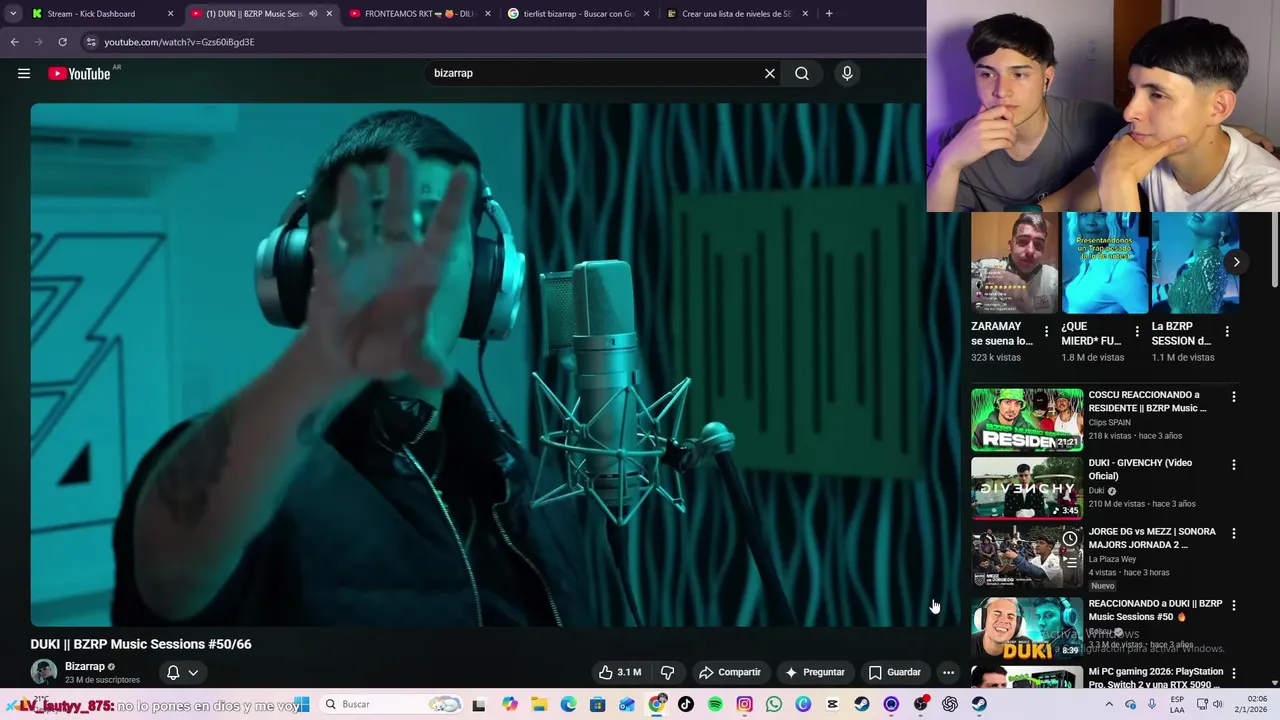This screenshot has width=1280, height=720.
Task: Open TikTok from the taskbar
Action: (x=686, y=704)
